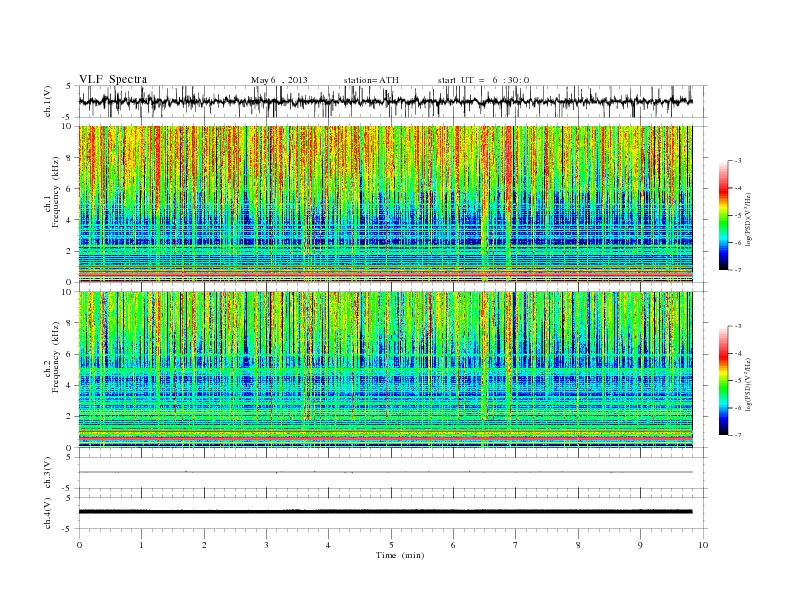
Task: Click the "VLF Spectra" title text
Action: click(x=113, y=79)
